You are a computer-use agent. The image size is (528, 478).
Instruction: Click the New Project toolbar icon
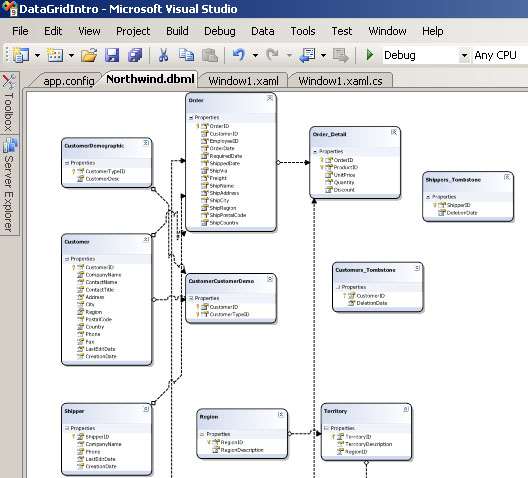click(21, 55)
